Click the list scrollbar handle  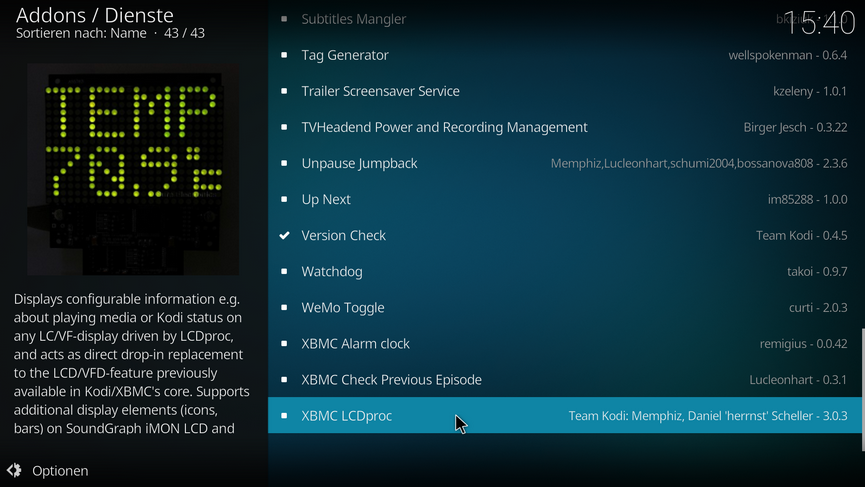(x=863, y=390)
